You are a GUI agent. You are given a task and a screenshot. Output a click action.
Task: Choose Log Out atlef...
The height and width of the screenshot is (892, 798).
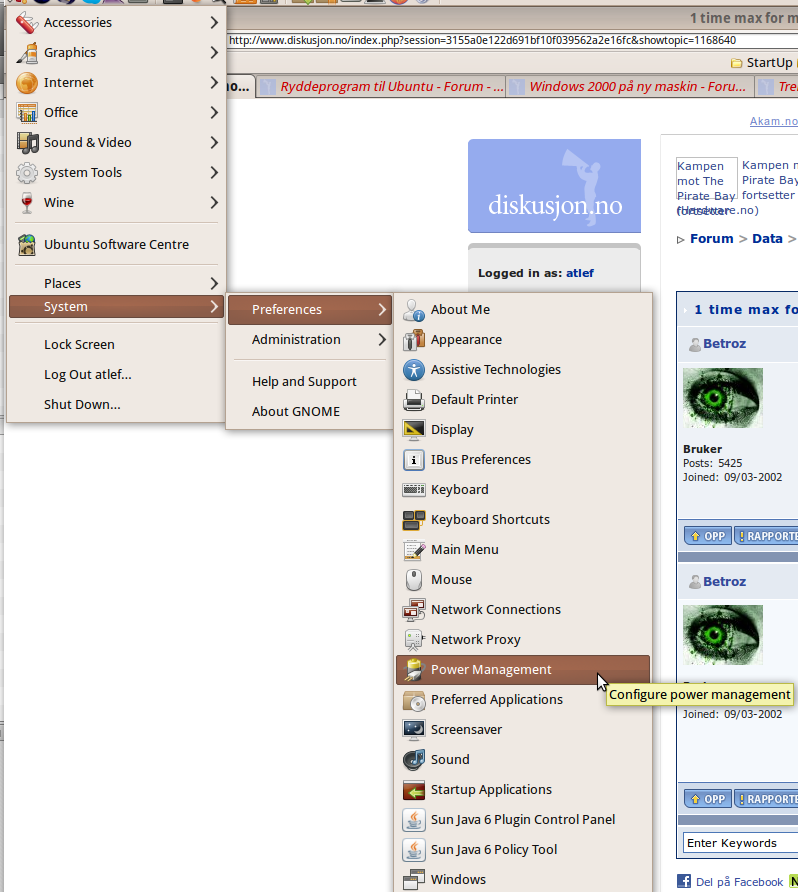(116, 375)
